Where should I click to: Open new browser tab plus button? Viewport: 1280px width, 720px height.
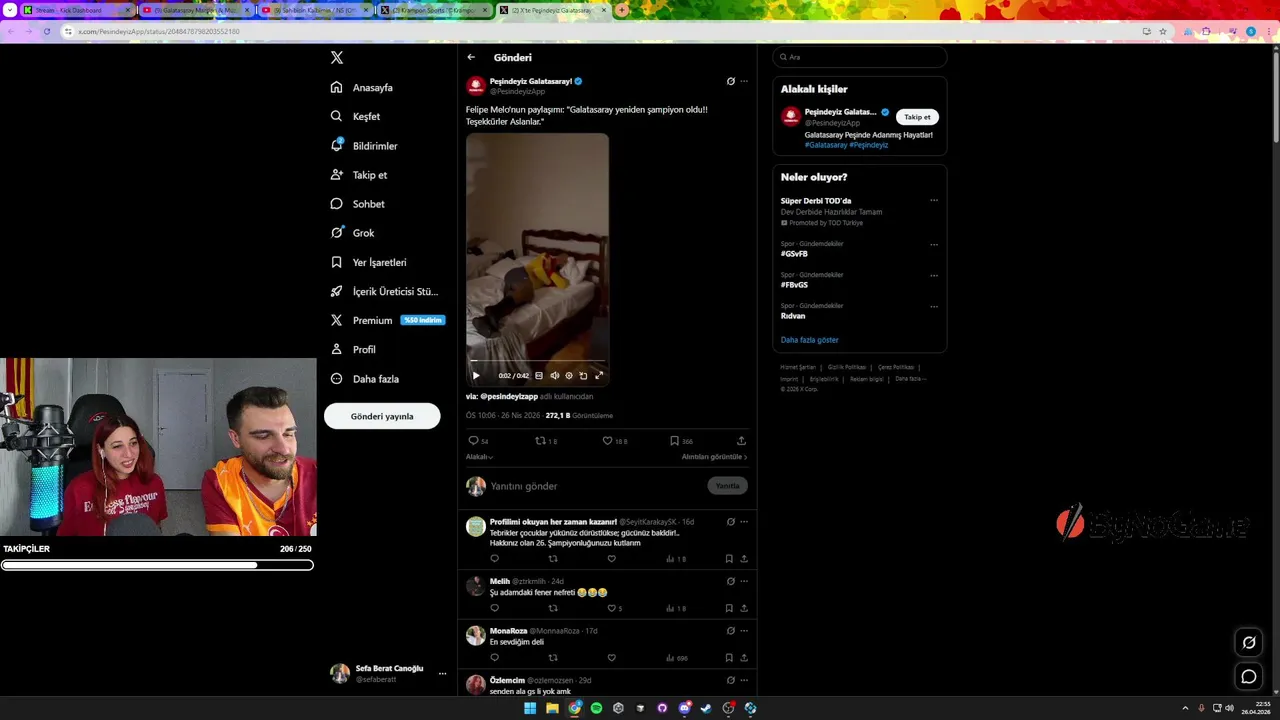click(x=622, y=10)
